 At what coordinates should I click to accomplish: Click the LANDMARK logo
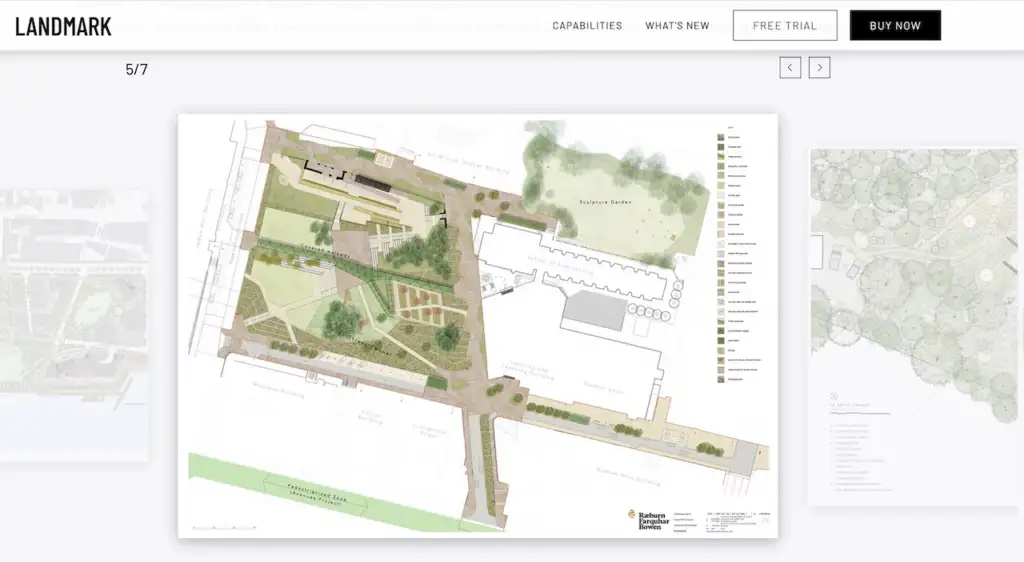(63, 26)
